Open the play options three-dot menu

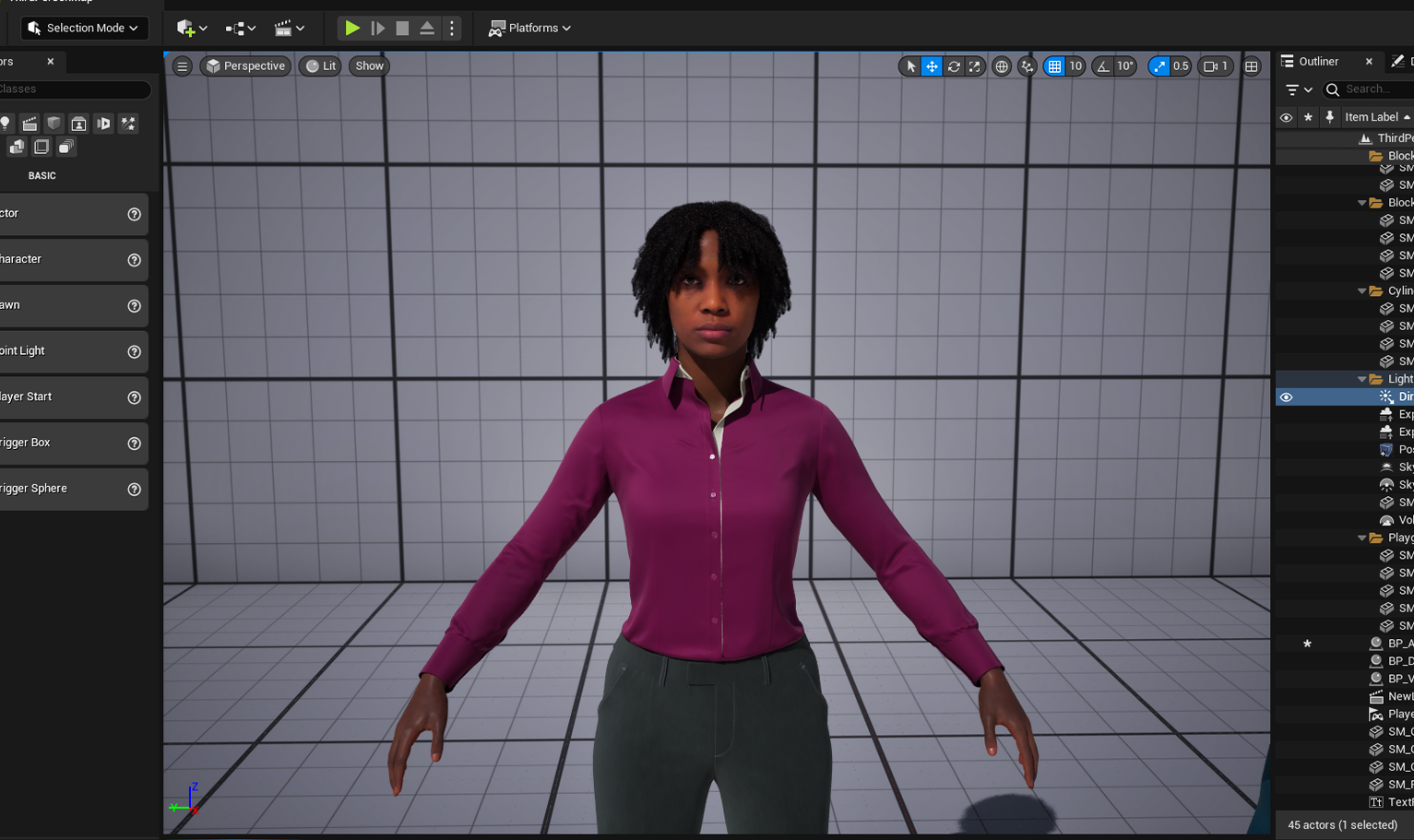coord(452,28)
